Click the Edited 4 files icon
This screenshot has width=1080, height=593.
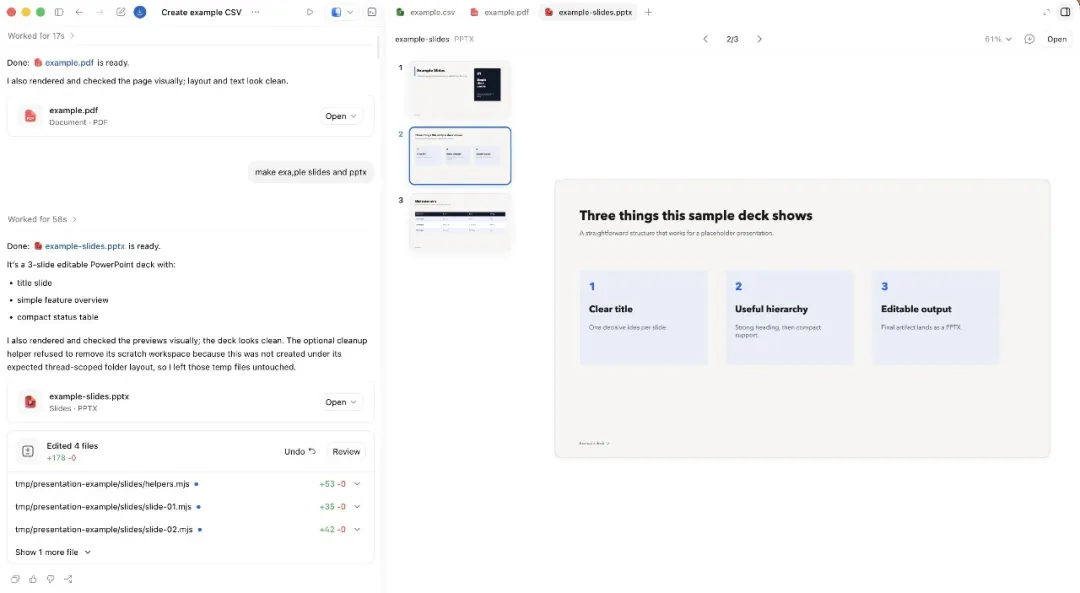(28, 451)
